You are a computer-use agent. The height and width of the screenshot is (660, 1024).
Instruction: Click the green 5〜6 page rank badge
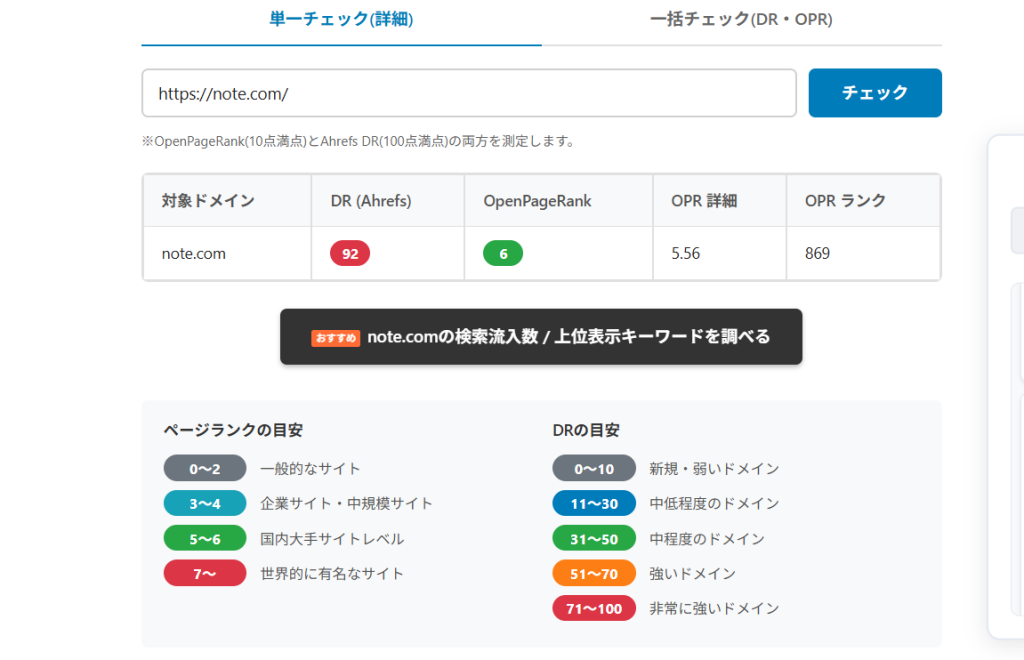point(205,539)
